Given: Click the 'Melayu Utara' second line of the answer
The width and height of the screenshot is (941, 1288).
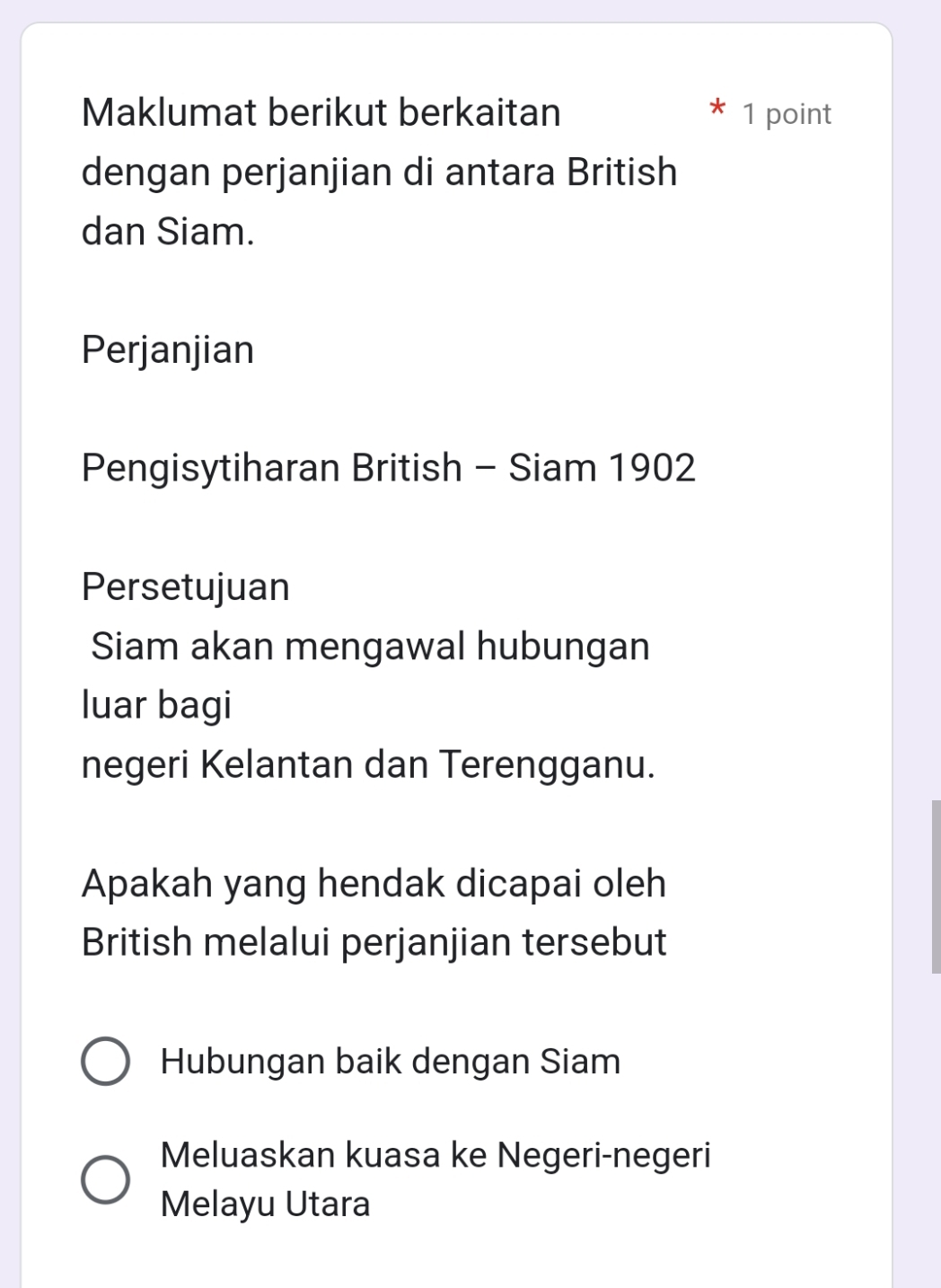Looking at the screenshot, I should click(265, 1204).
